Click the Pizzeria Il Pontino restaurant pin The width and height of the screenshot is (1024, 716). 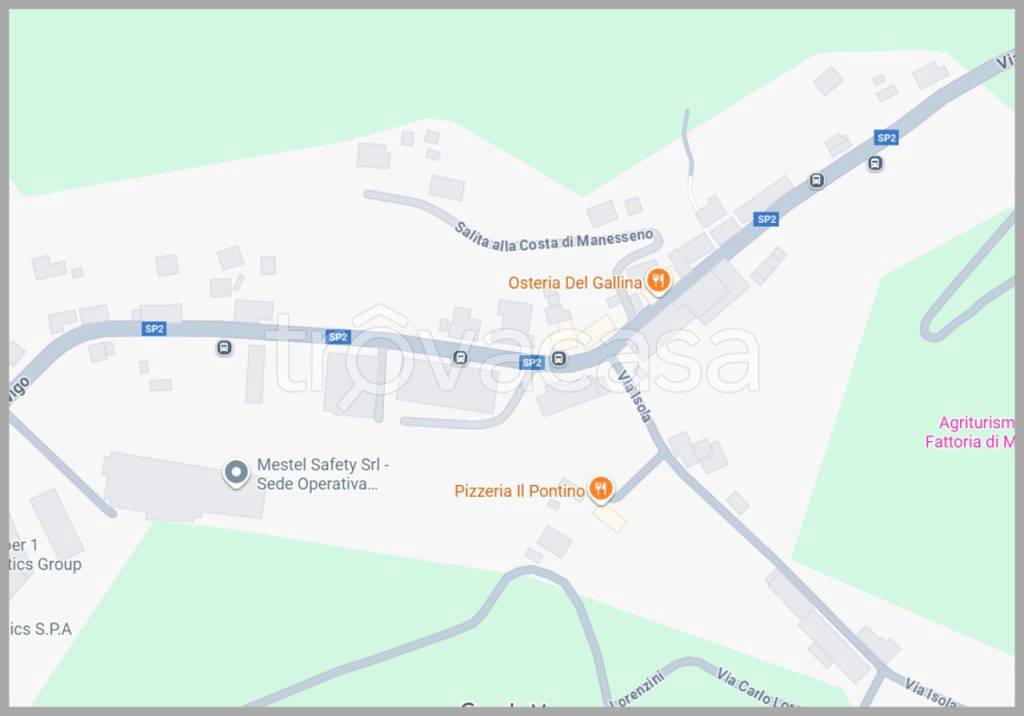600,489
